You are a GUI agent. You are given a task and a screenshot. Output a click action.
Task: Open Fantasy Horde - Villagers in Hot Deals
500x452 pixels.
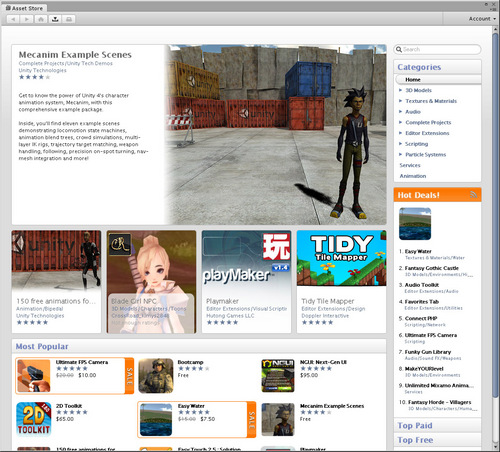click(440, 402)
